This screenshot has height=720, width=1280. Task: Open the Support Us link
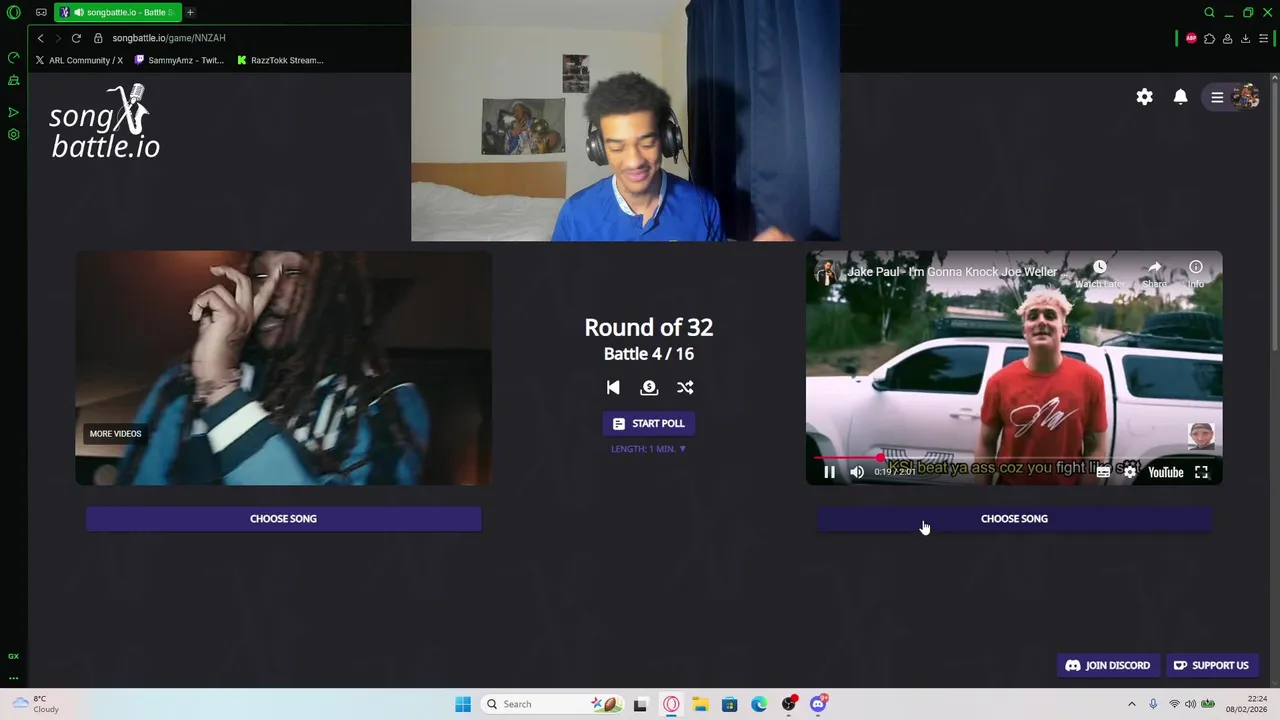[x=1211, y=666]
